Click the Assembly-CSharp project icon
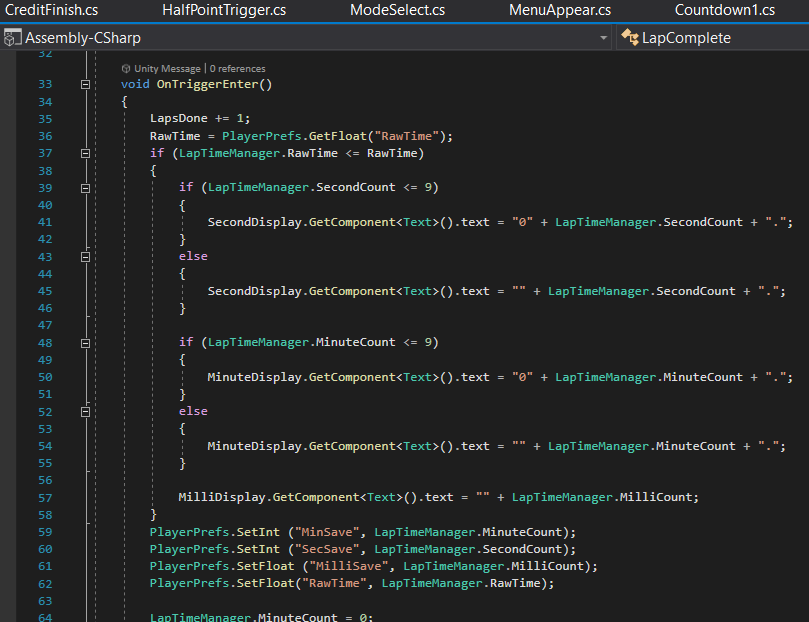 (12, 38)
